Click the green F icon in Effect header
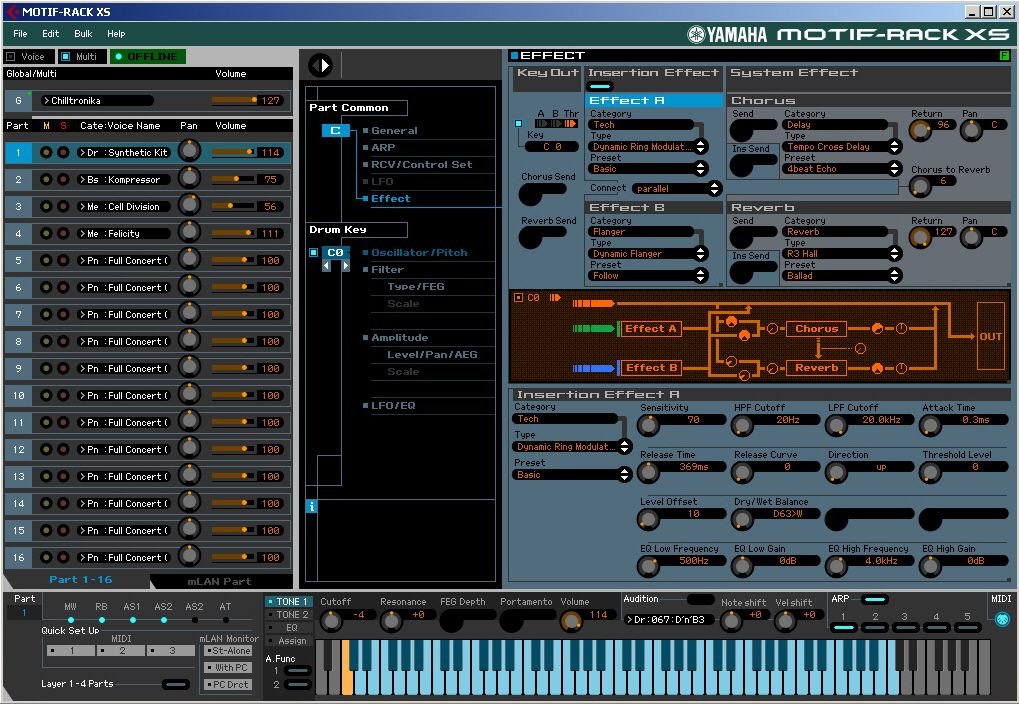This screenshot has width=1019, height=704. point(1004,56)
